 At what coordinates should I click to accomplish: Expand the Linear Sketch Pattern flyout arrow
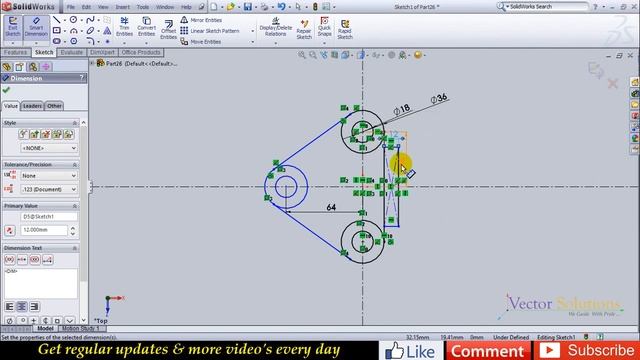pos(253,31)
